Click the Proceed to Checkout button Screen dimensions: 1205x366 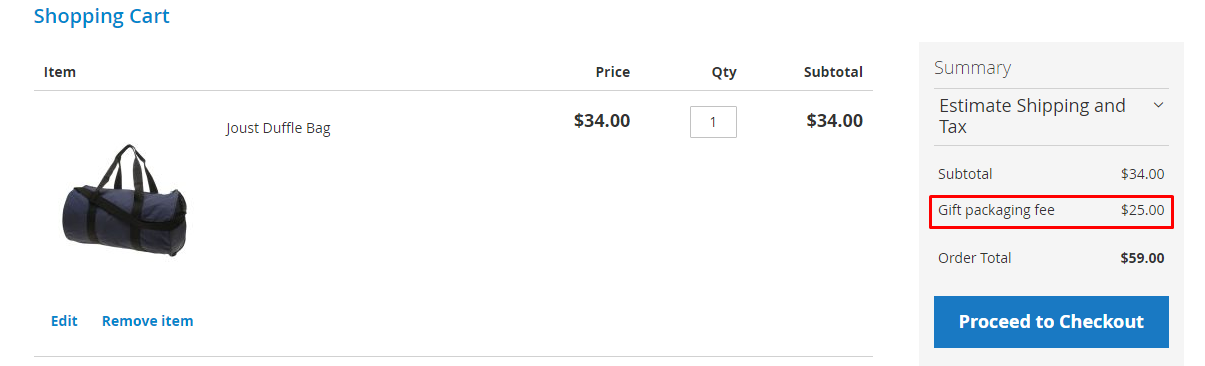1051,322
